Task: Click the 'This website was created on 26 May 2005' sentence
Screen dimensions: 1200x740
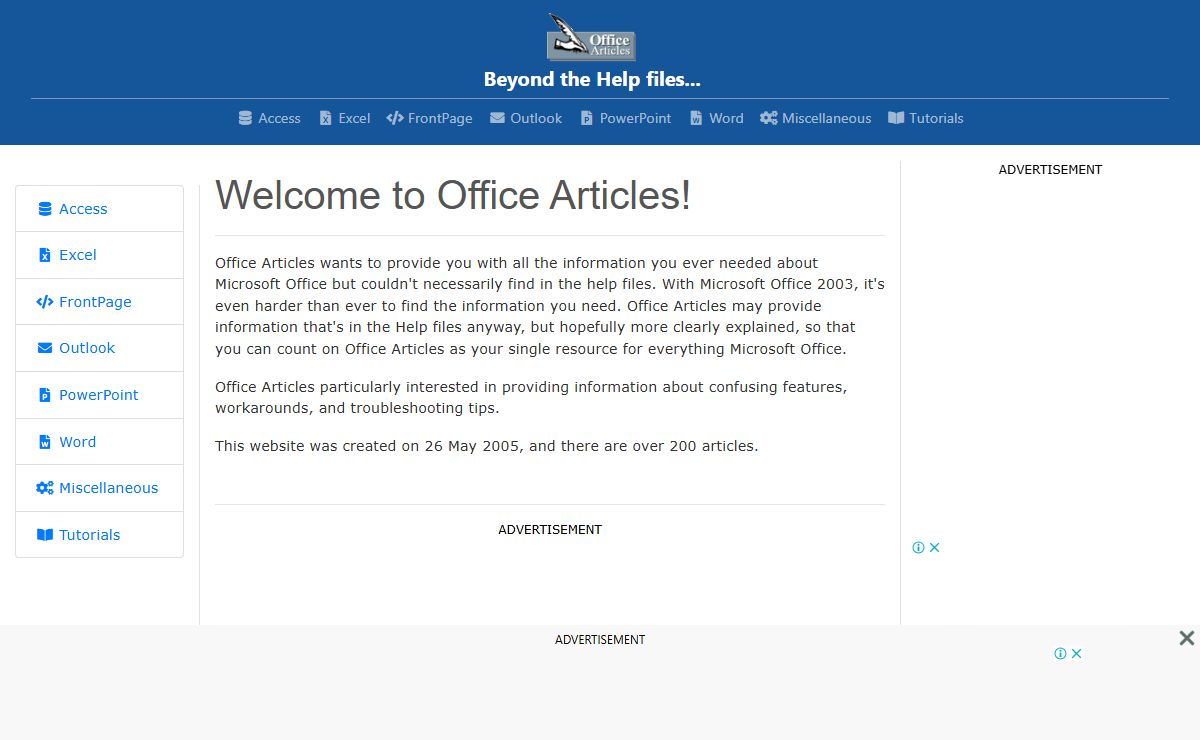Action: pyautogui.click(x=367, y=446)
